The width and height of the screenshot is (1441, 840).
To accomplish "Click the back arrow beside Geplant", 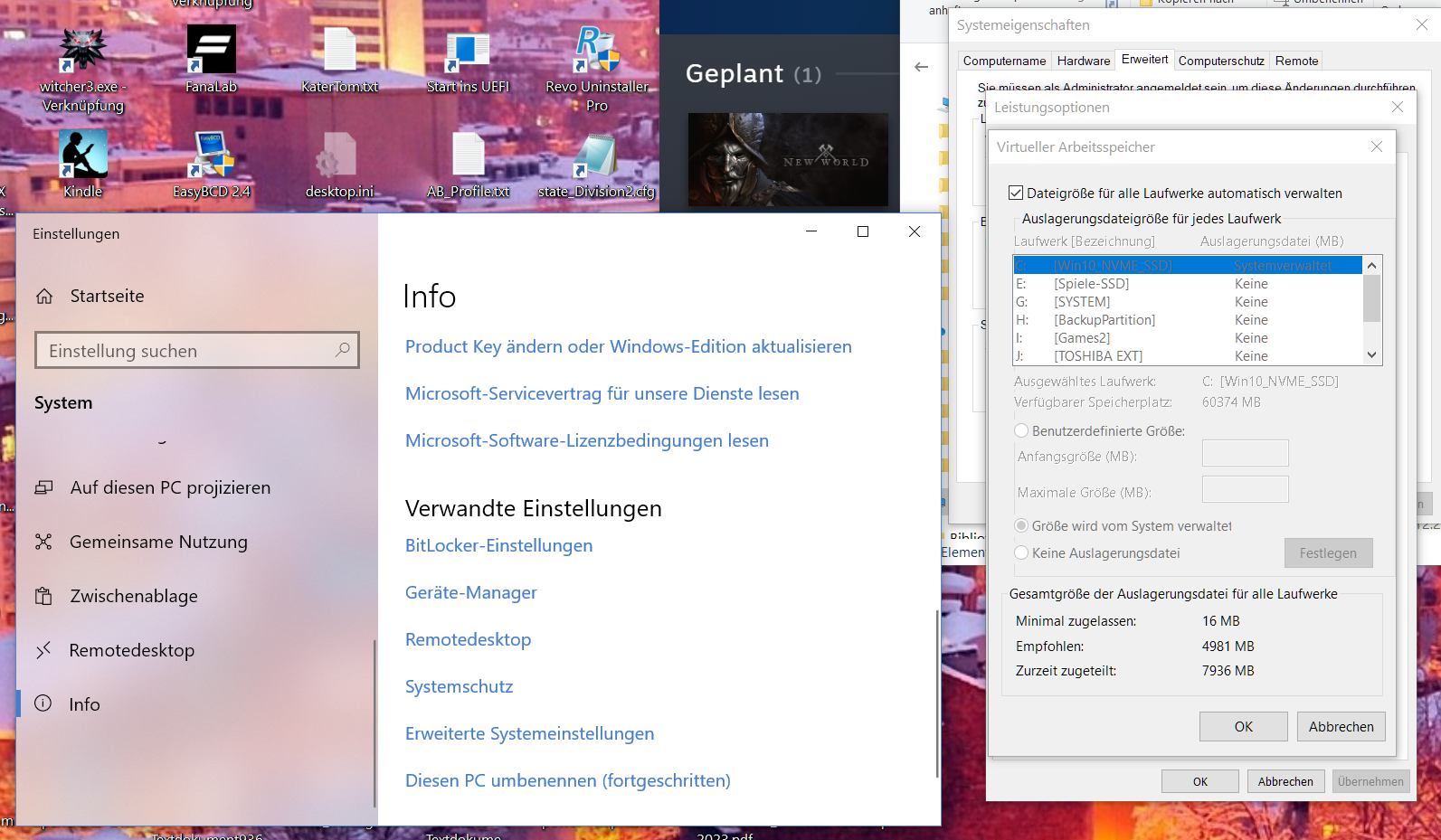I will 921,67.
